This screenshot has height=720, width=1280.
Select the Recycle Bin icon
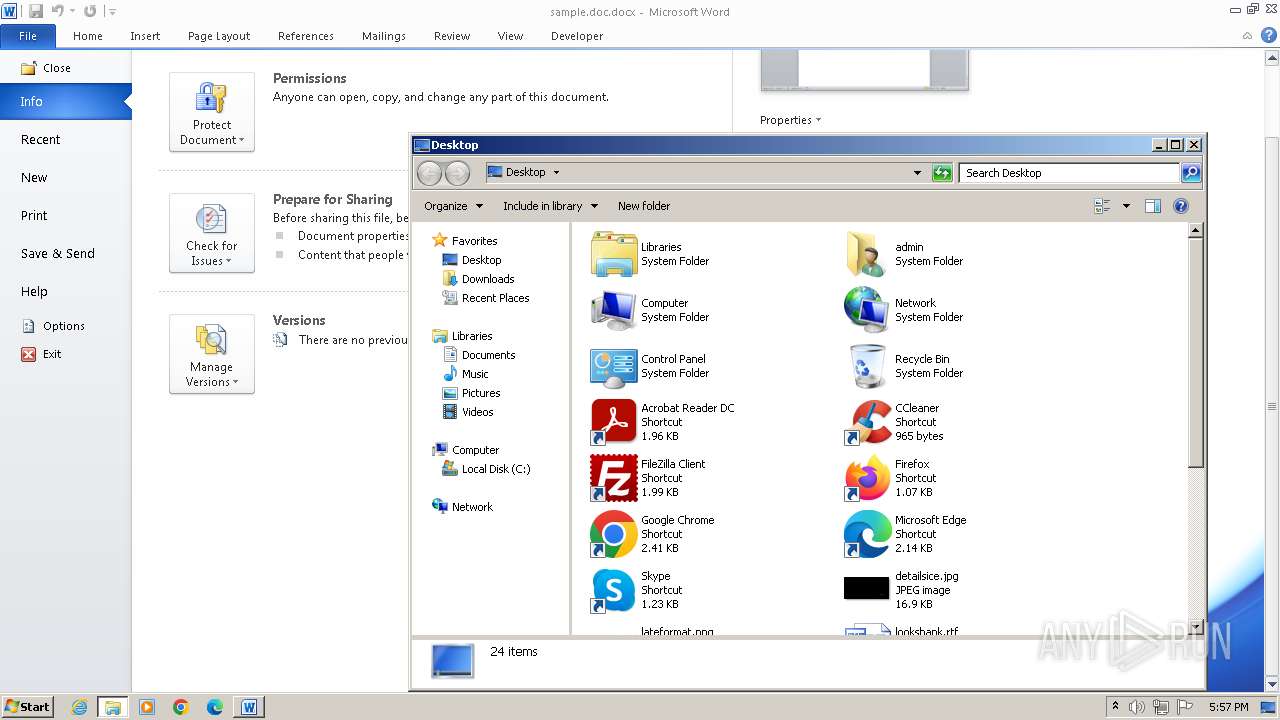(x=867, y=366)
